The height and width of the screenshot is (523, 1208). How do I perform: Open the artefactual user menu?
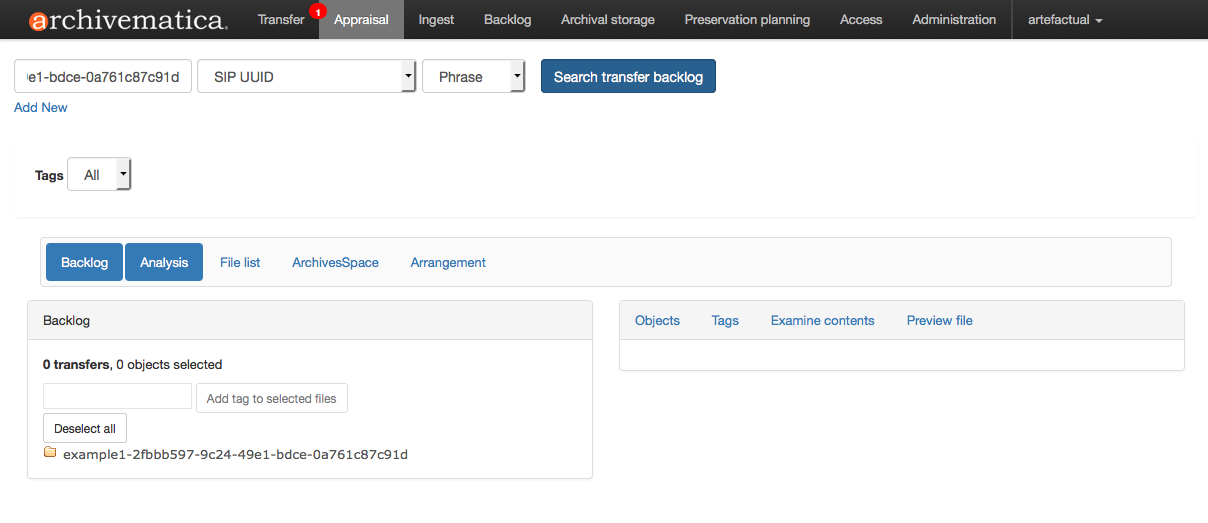(1065, 20)
